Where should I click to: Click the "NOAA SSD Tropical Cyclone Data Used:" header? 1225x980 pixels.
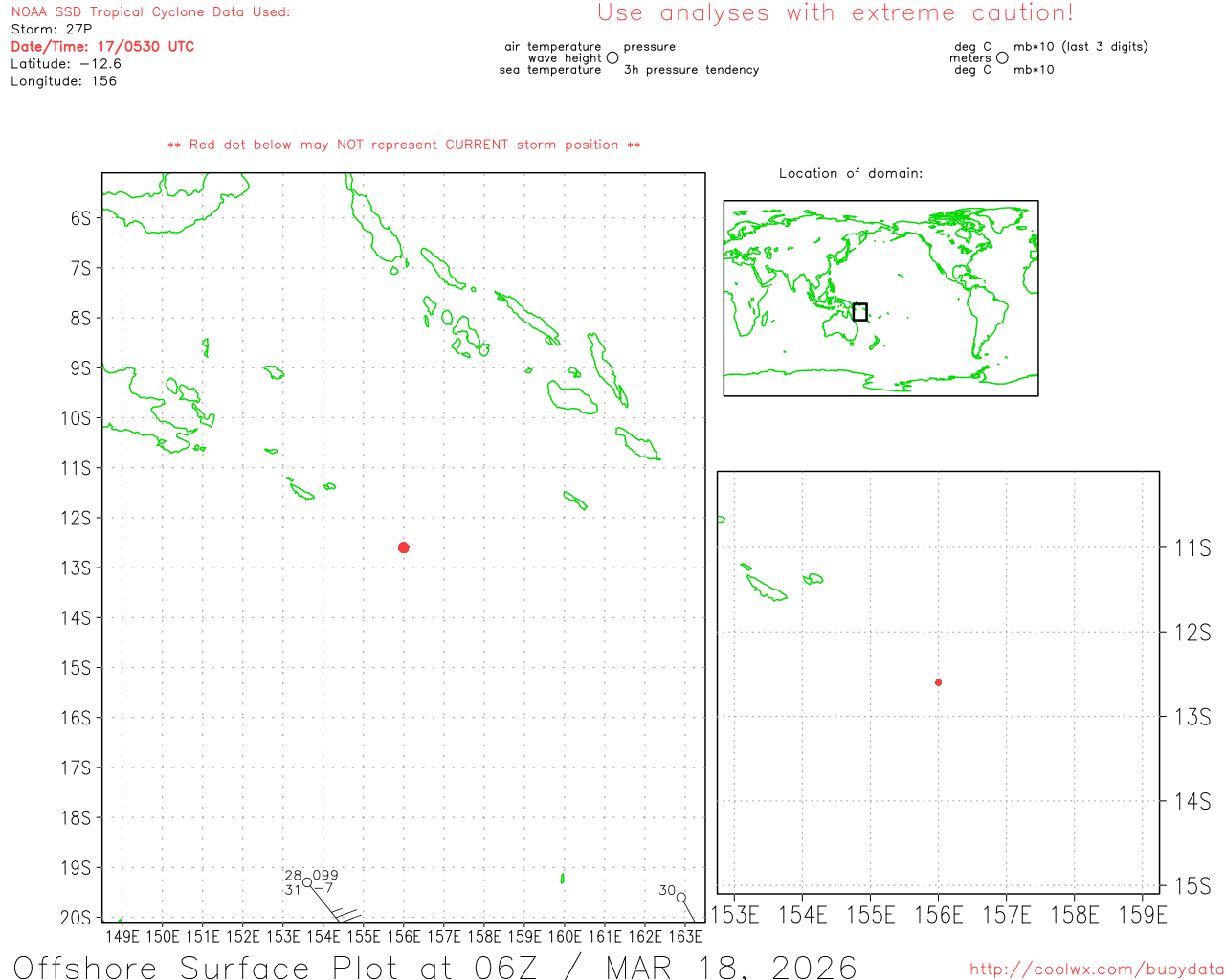click(150, 12)
